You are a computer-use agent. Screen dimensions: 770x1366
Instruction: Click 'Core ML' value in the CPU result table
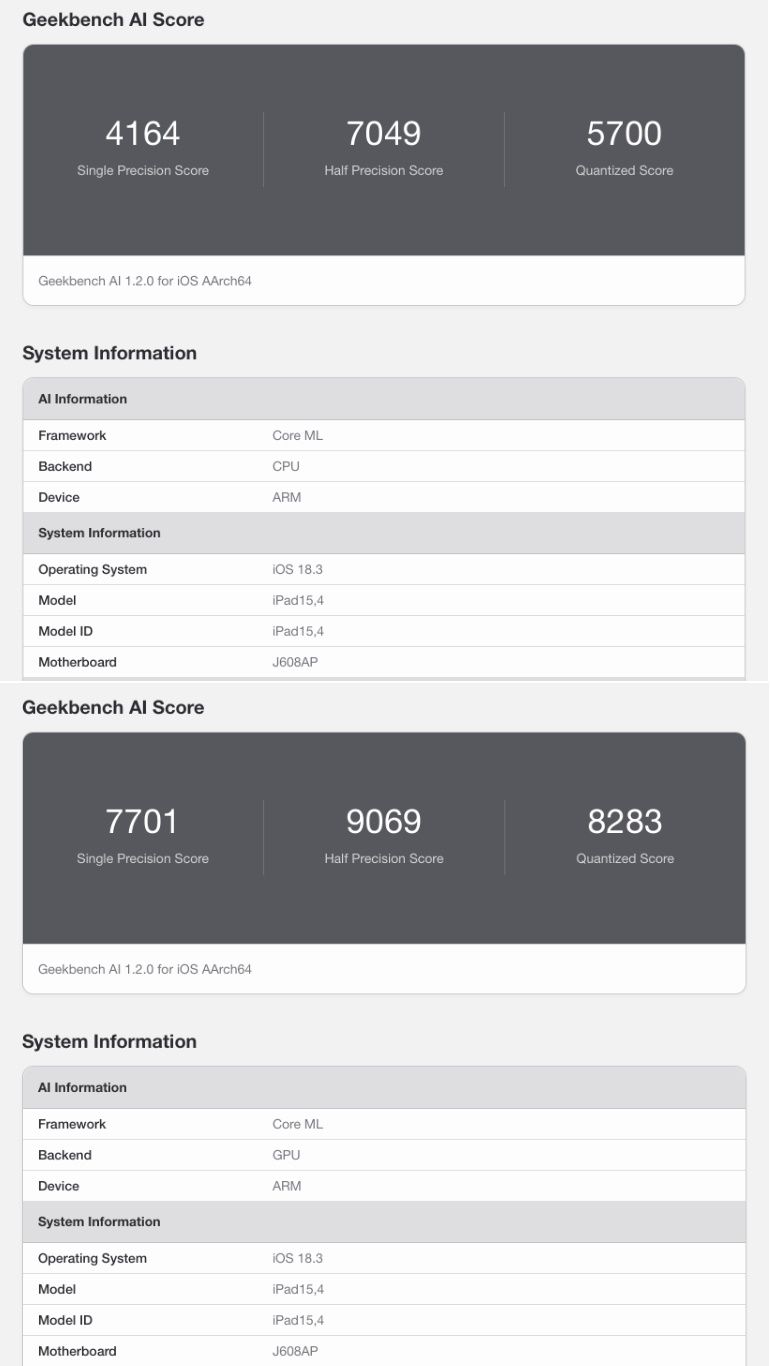[x=297, y=435]
